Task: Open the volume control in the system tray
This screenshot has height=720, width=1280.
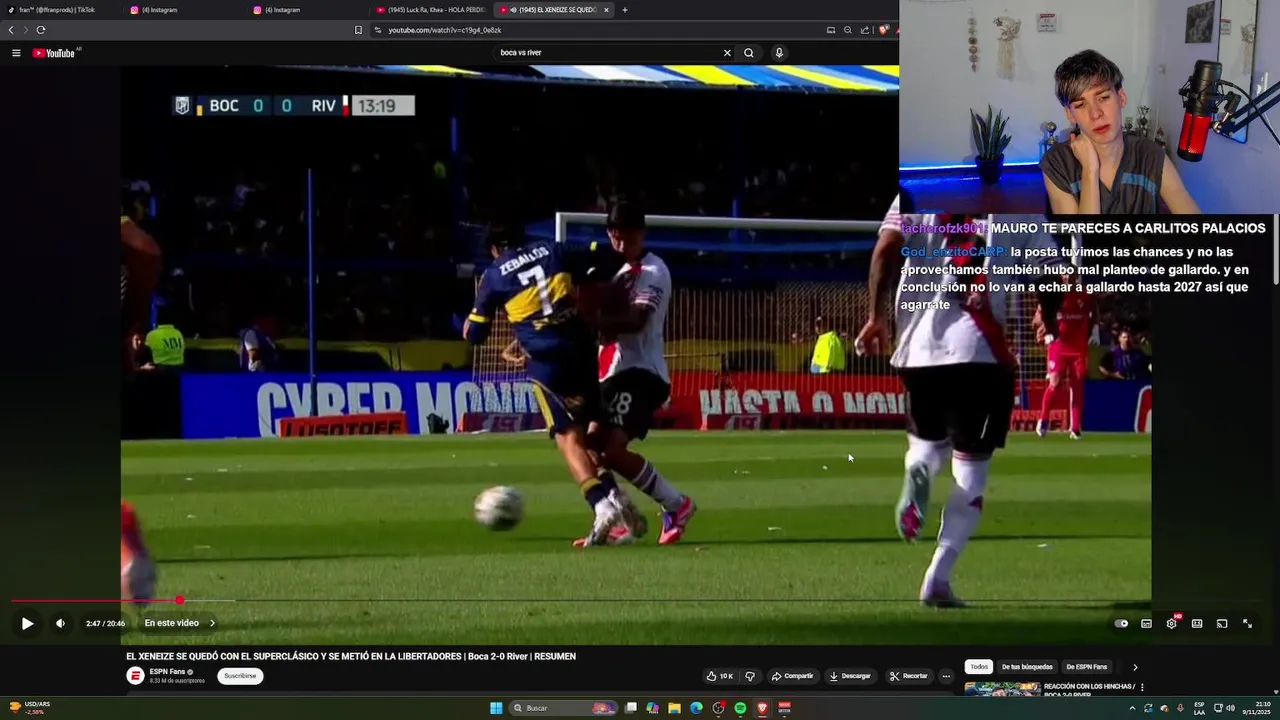Action: (x=1230, y=708)
